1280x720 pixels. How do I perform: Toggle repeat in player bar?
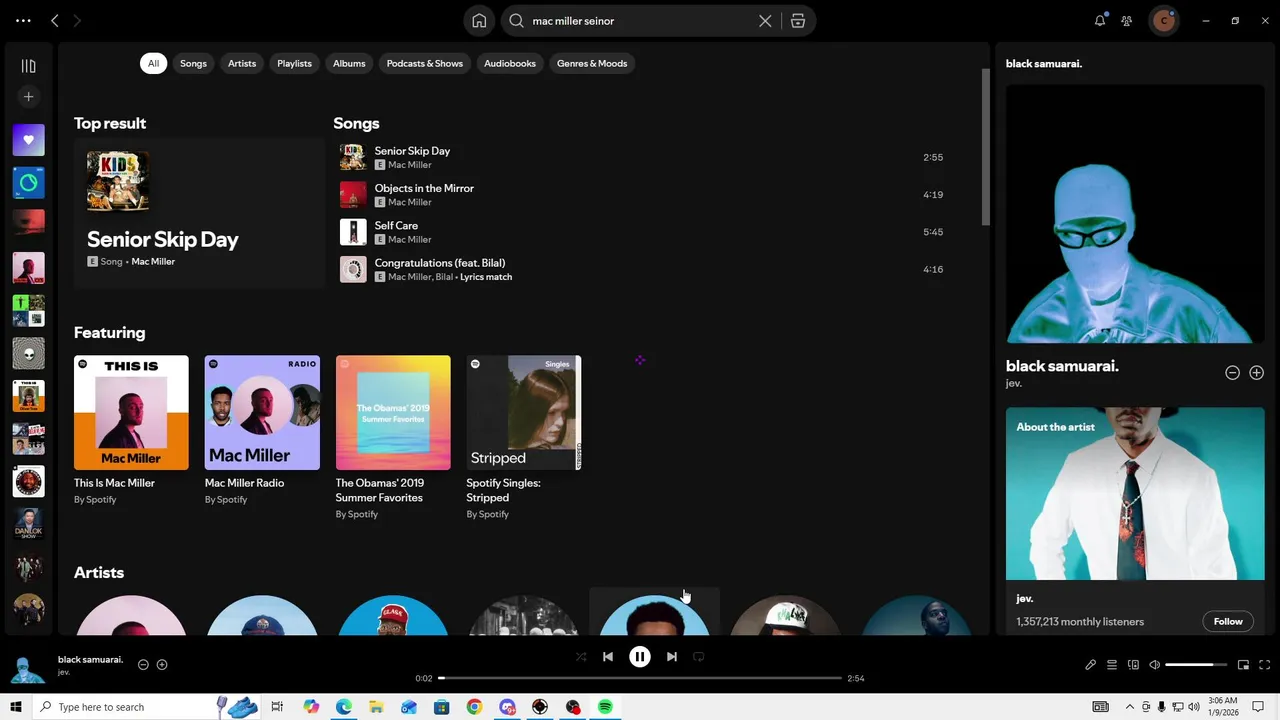pyautogui.click(x=699, y=657)
